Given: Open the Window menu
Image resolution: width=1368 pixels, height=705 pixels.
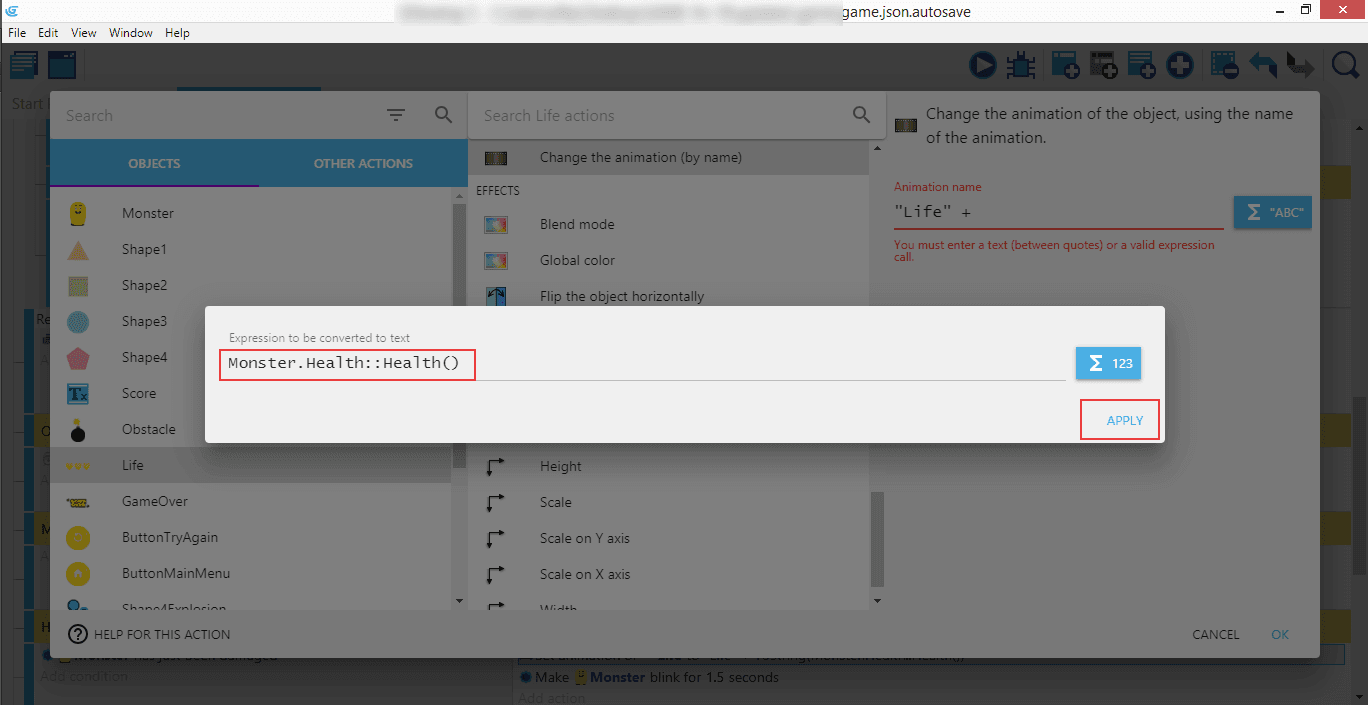Looking at the screenshot, I should click(131, 33).
